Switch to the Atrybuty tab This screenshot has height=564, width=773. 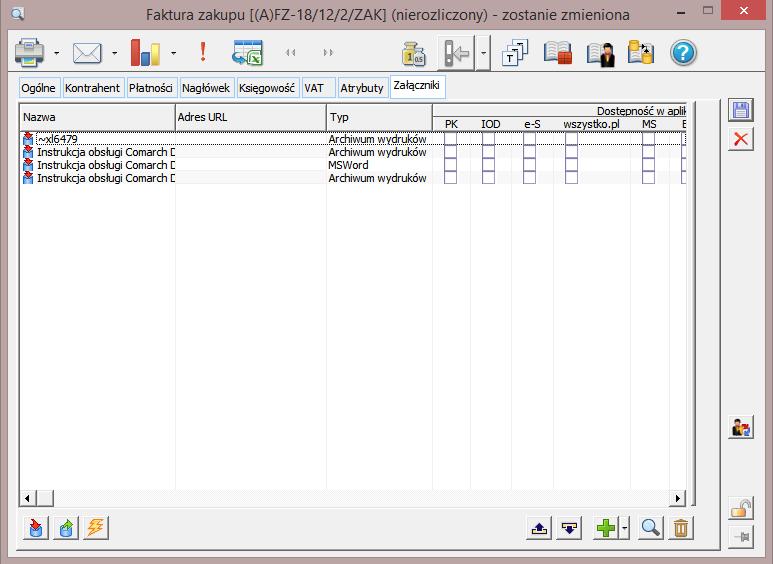coord(362,88)
